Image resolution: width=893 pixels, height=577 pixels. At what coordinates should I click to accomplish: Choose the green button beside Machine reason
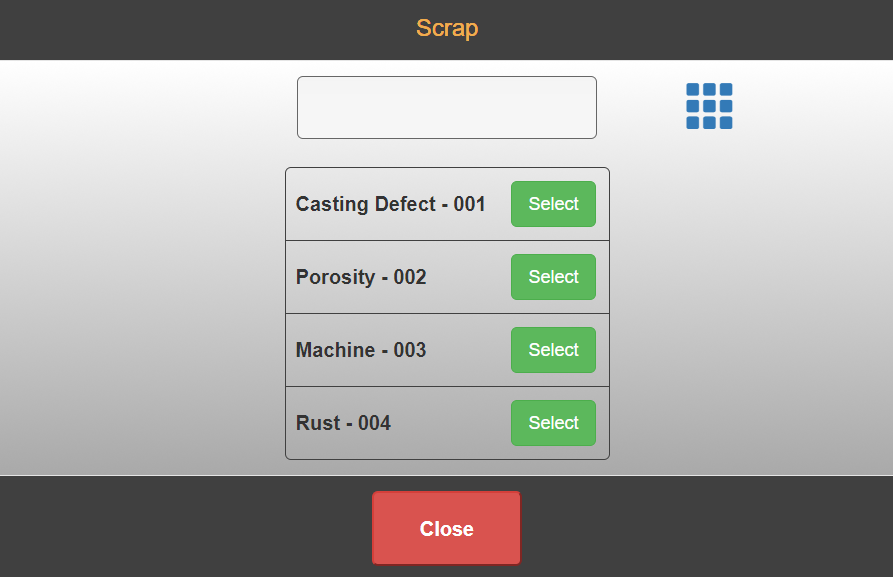point(553,350)
